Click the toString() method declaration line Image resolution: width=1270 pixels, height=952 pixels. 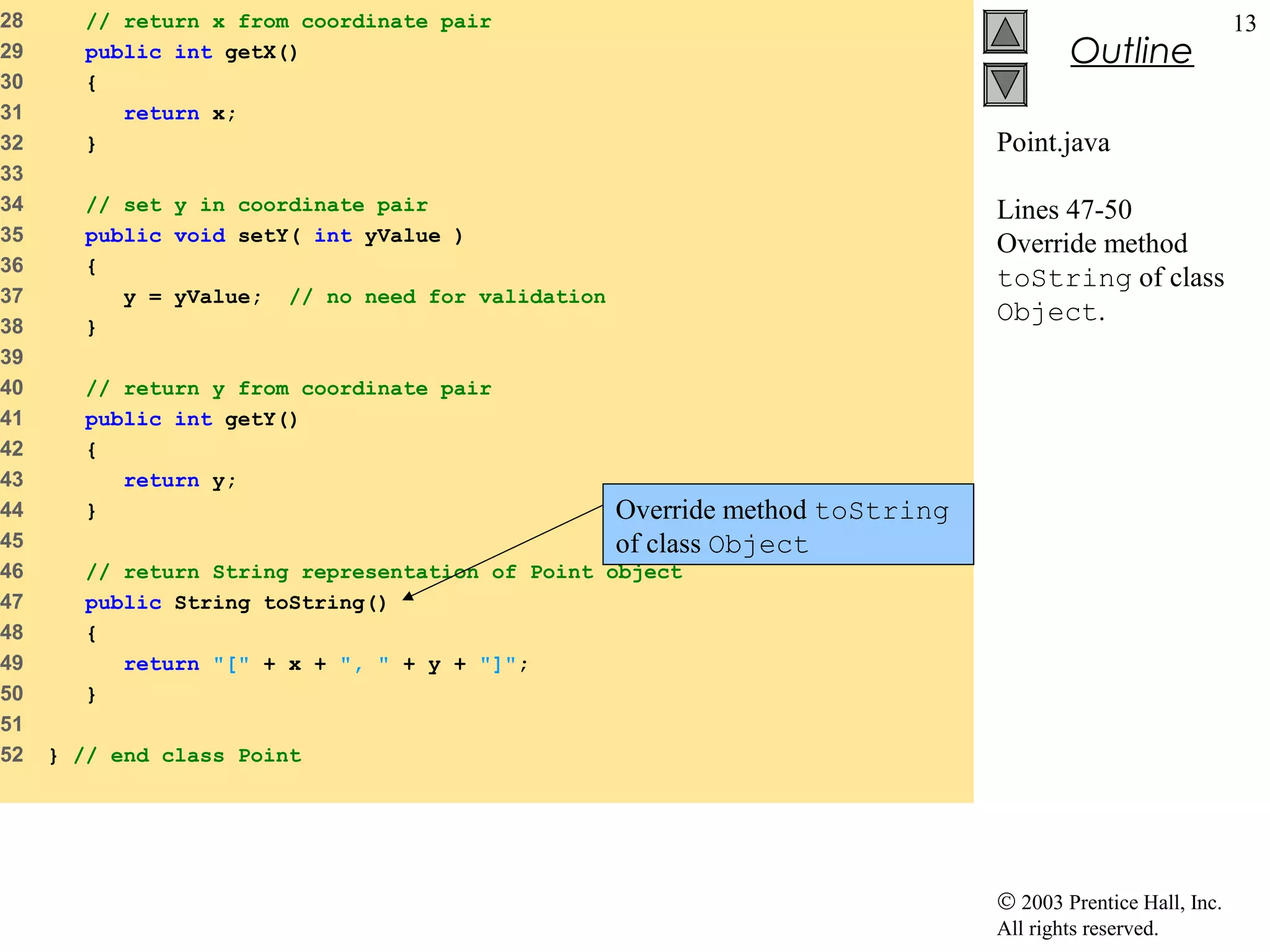(236, 602)
